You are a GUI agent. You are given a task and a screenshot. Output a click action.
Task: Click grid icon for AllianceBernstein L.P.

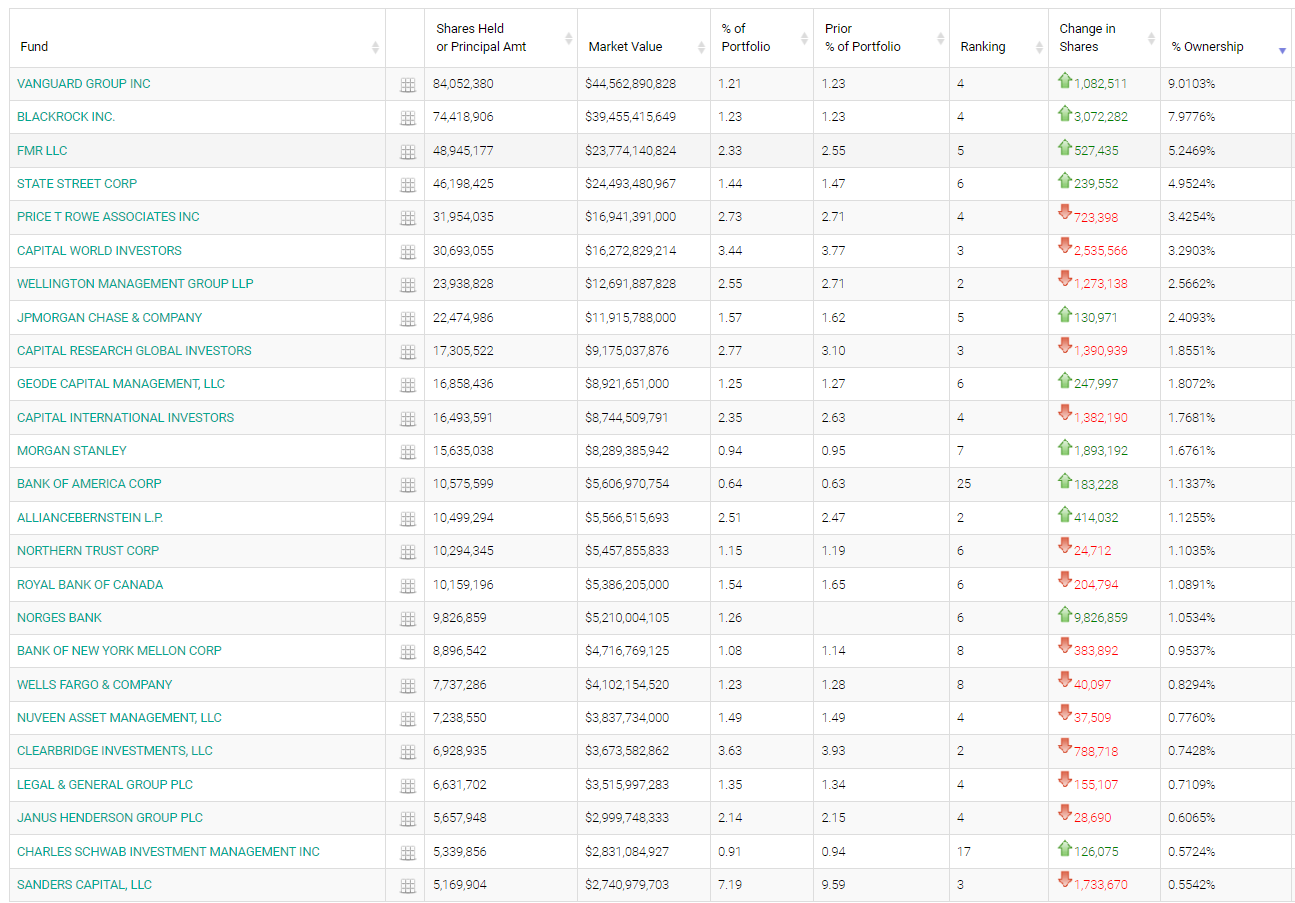point(407,520)
